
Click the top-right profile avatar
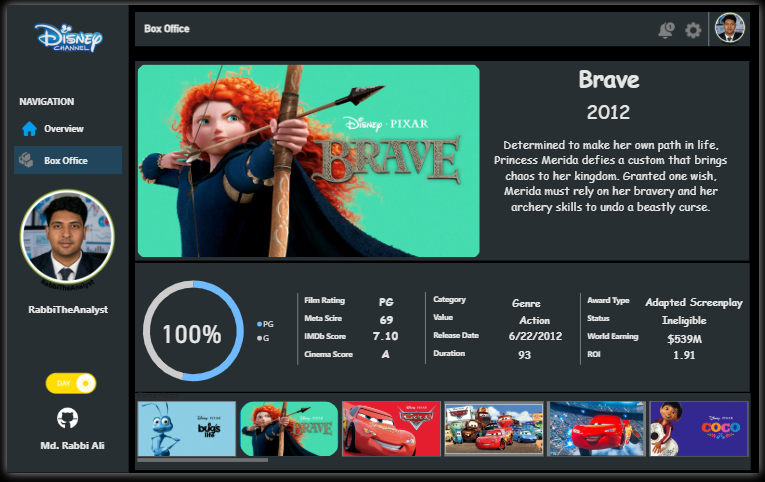729,28
